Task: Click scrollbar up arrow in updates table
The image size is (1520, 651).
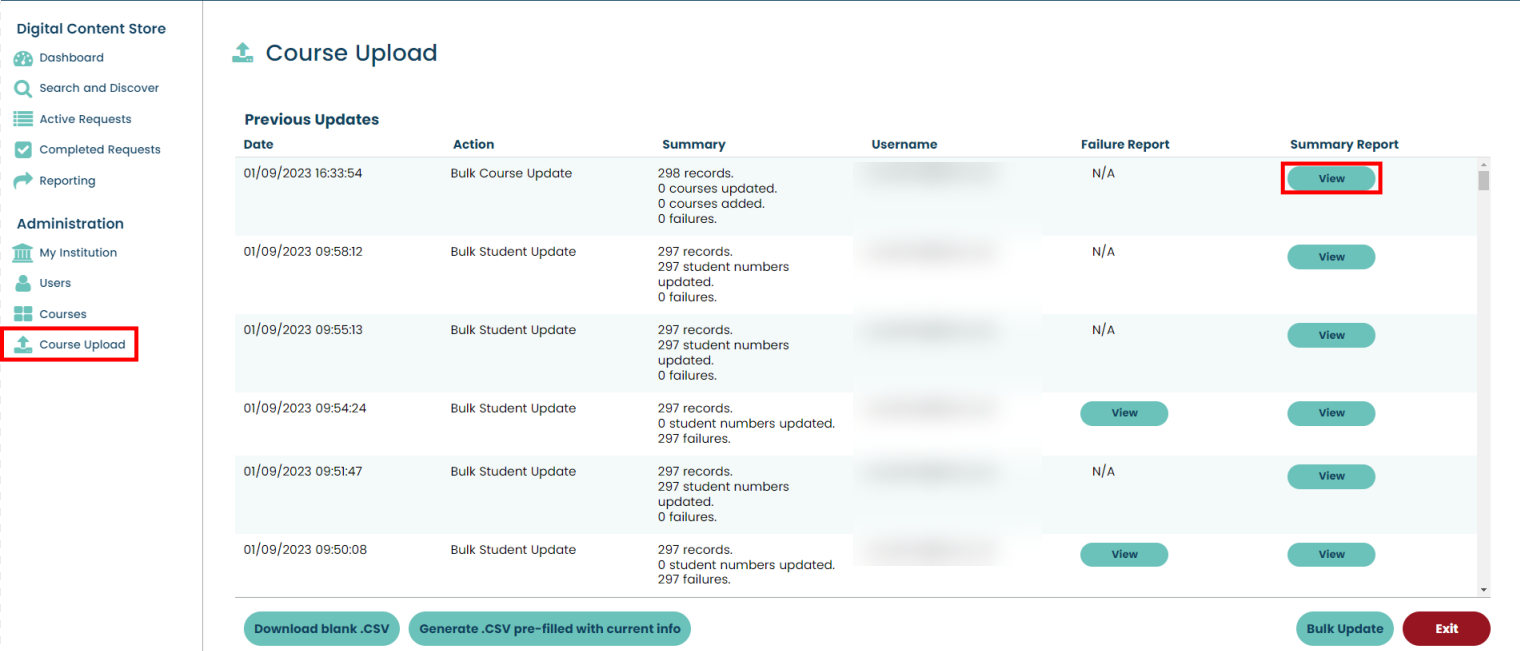Action: [1483, 164]
